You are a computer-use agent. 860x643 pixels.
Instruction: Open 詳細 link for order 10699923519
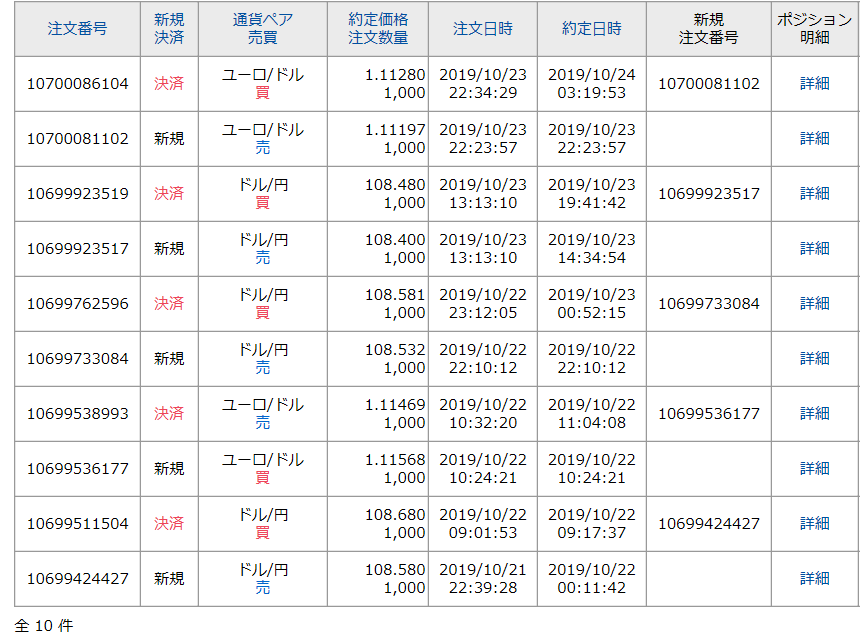(x=814, y=193)
